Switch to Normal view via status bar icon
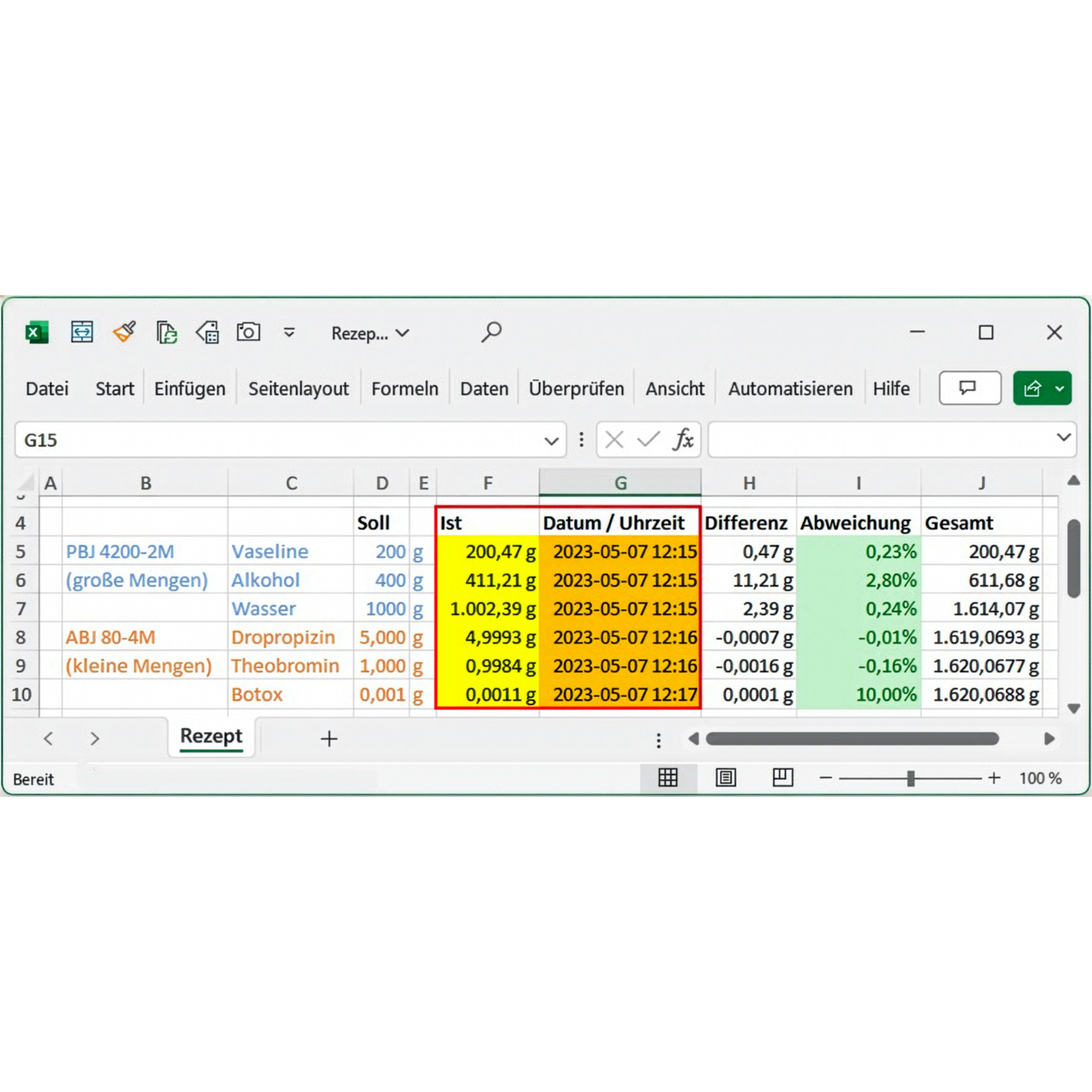Viewport: 1092px width, 1092px height. 668,777
